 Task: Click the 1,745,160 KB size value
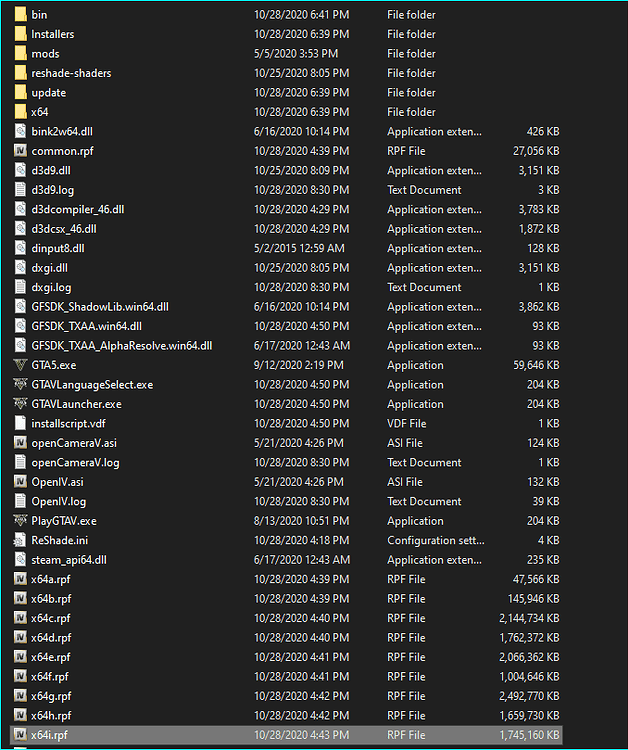[529, 735]
